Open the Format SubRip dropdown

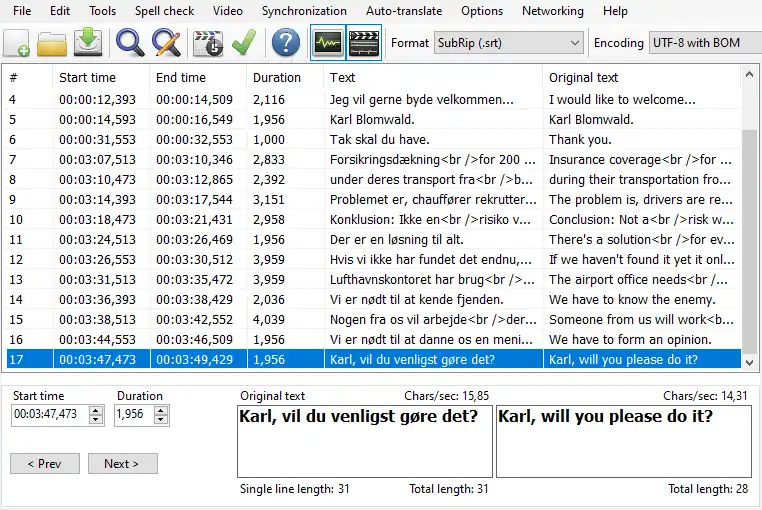point(509,43)
